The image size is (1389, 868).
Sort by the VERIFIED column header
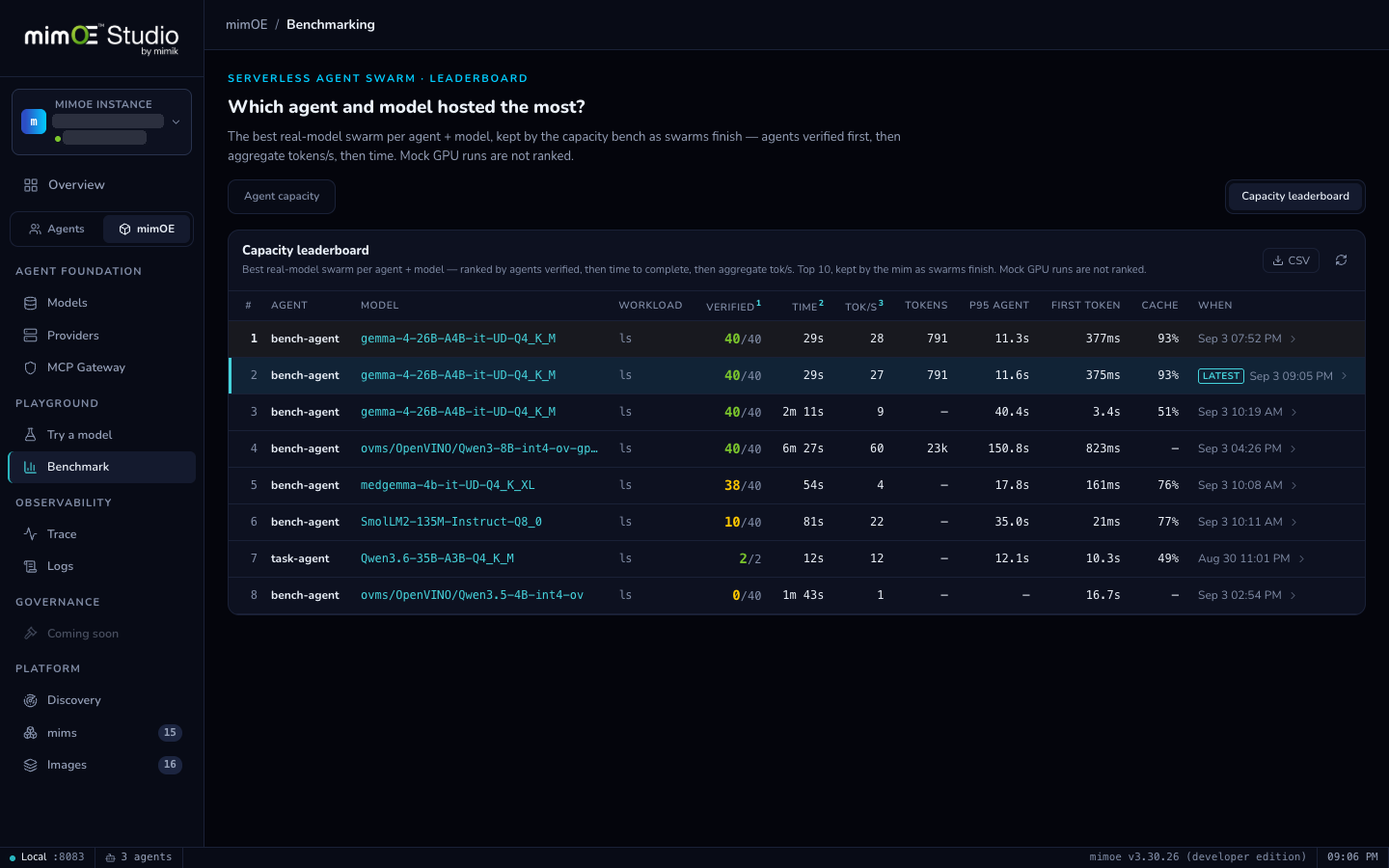pyautogui.click(x=733, y=306)
